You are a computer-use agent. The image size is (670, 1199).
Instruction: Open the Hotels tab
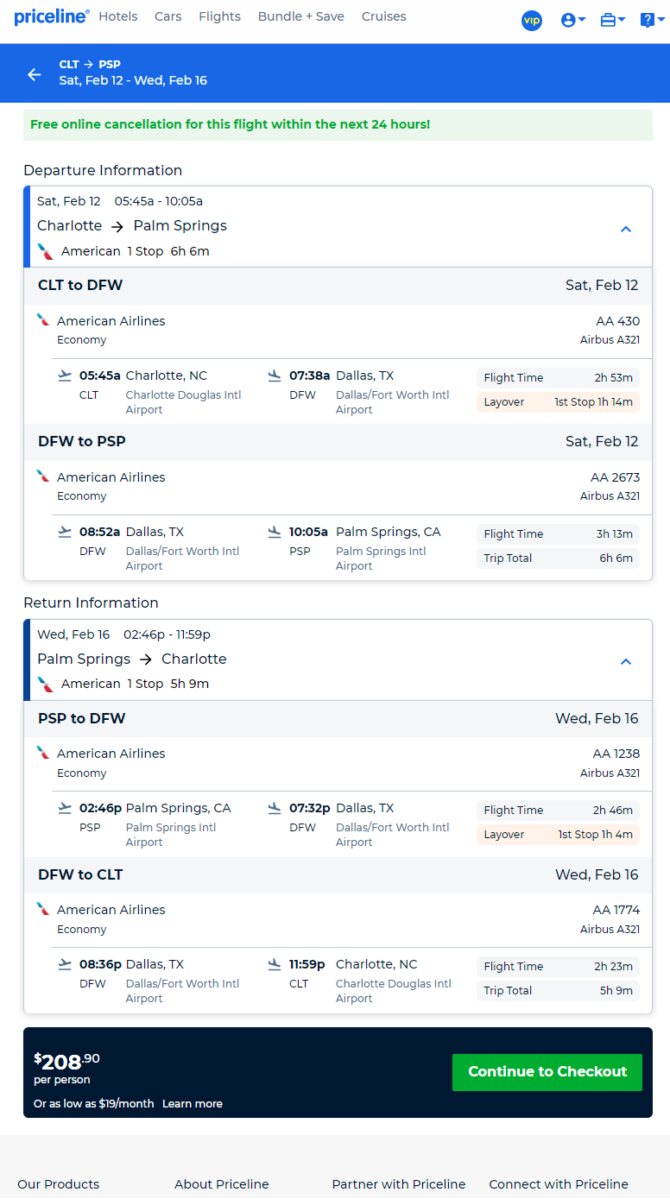point(119,17)
